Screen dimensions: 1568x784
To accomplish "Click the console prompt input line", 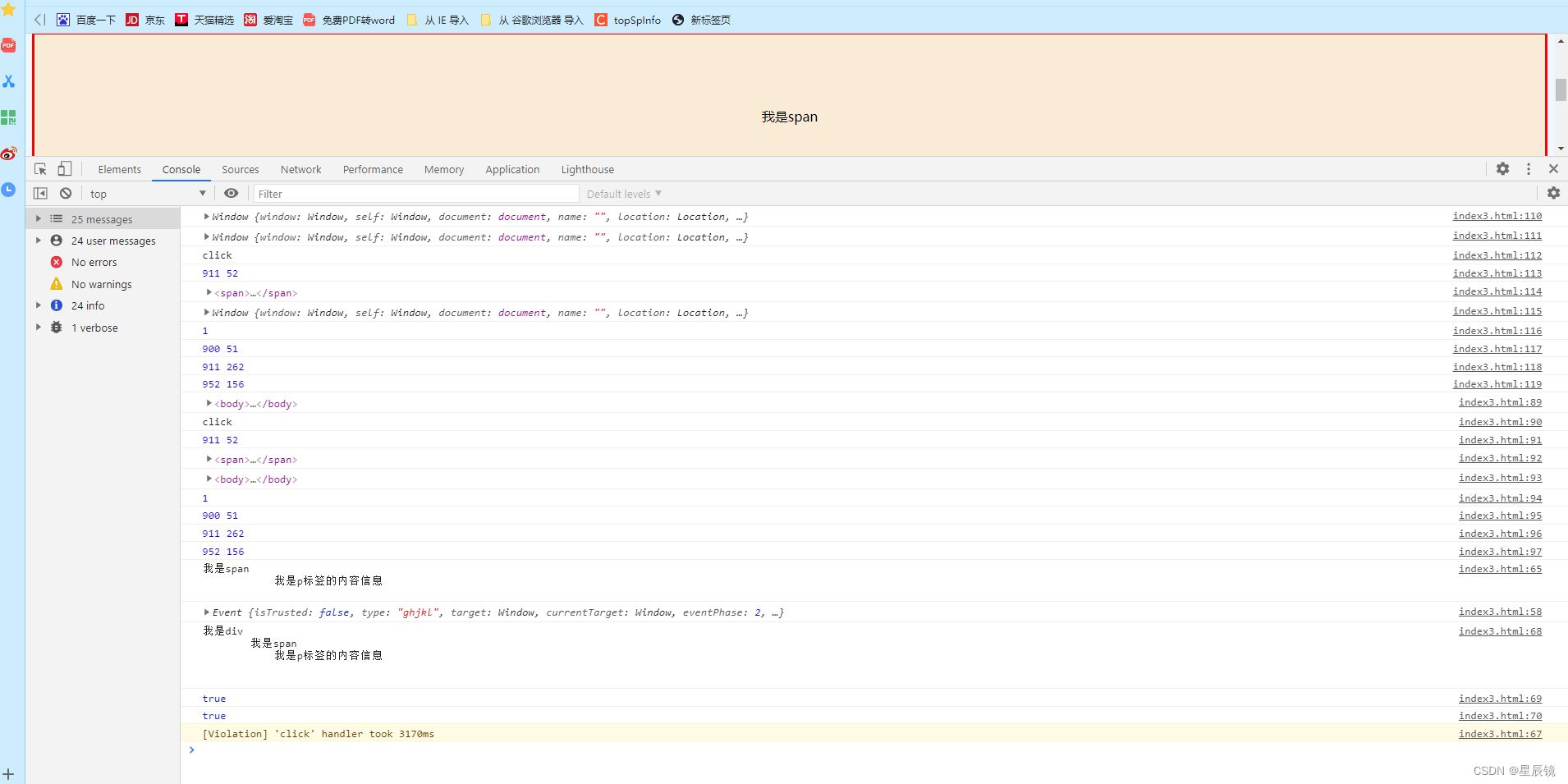I will click(x=874, y=750).
